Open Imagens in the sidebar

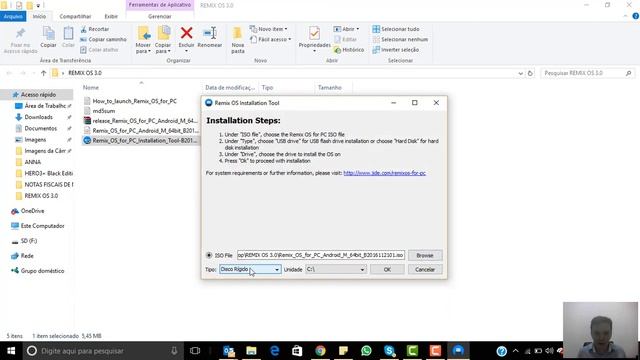point(35,140)
